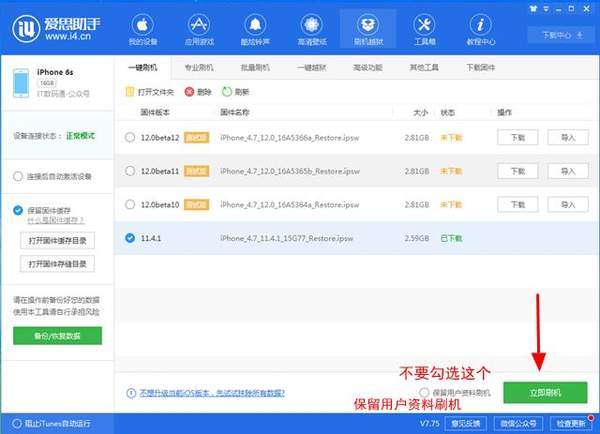Click 检查更新 in the status bar
Viewport: 600px width, 434px height.
coord(571,424)
